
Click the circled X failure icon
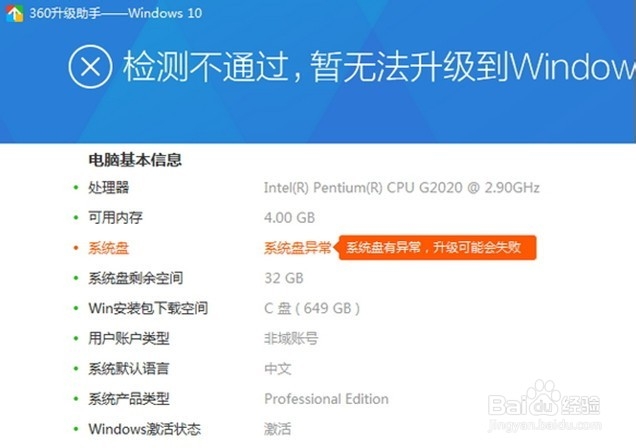[90, 66]
